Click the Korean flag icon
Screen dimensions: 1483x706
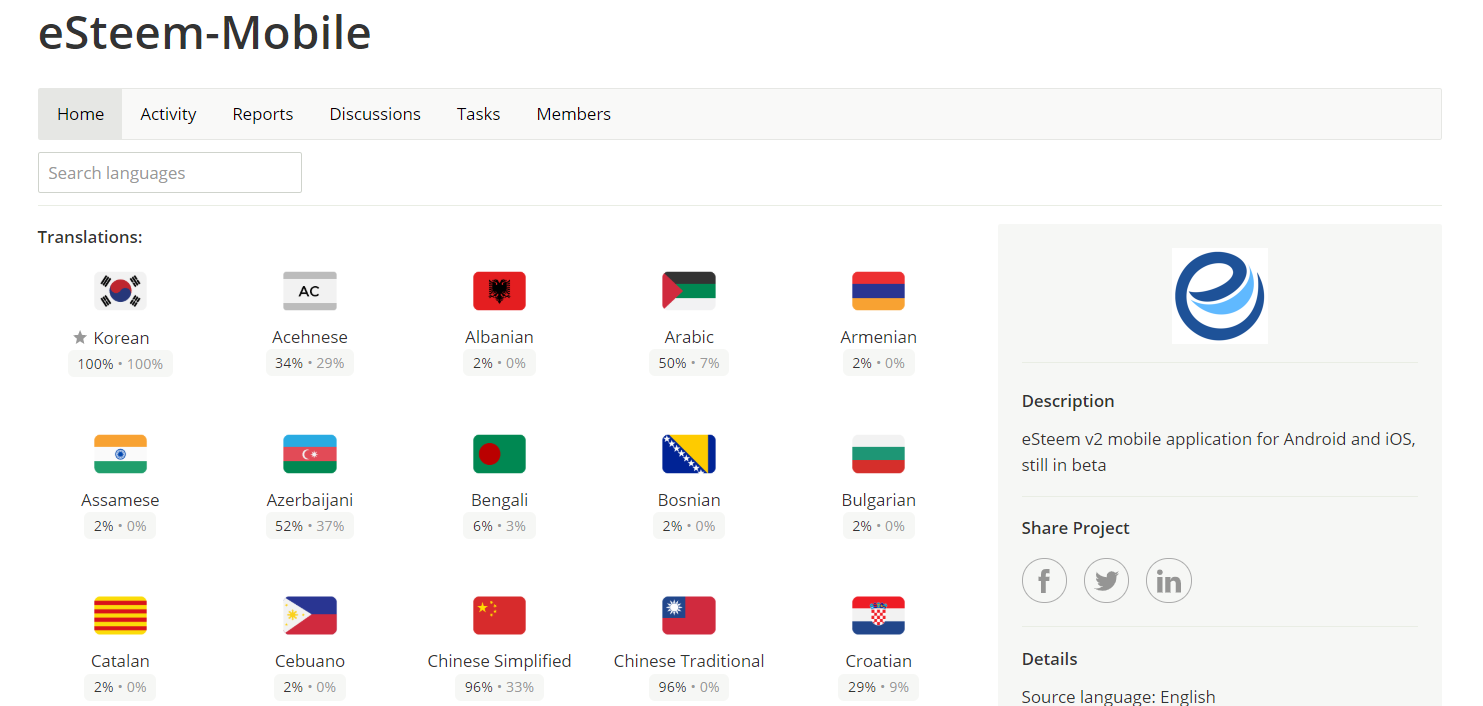(120, 291)
